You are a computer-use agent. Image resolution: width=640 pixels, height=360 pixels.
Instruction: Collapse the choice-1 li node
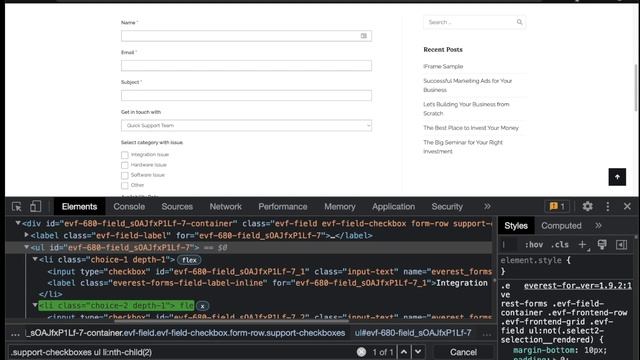(x=35, y=260)
